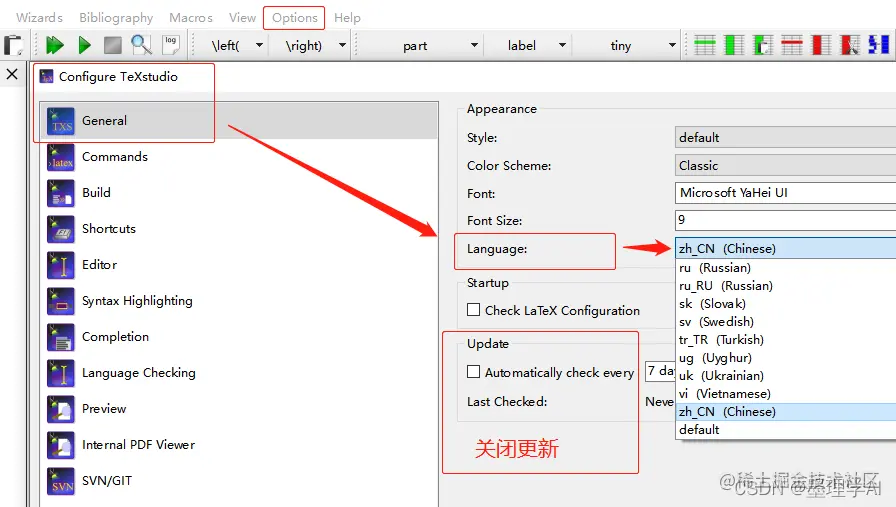This screenshot has height=507, width=896.
Task: Expand the \left( dropdown arrow
Action: pyautogui.click(x=259, y=45)
